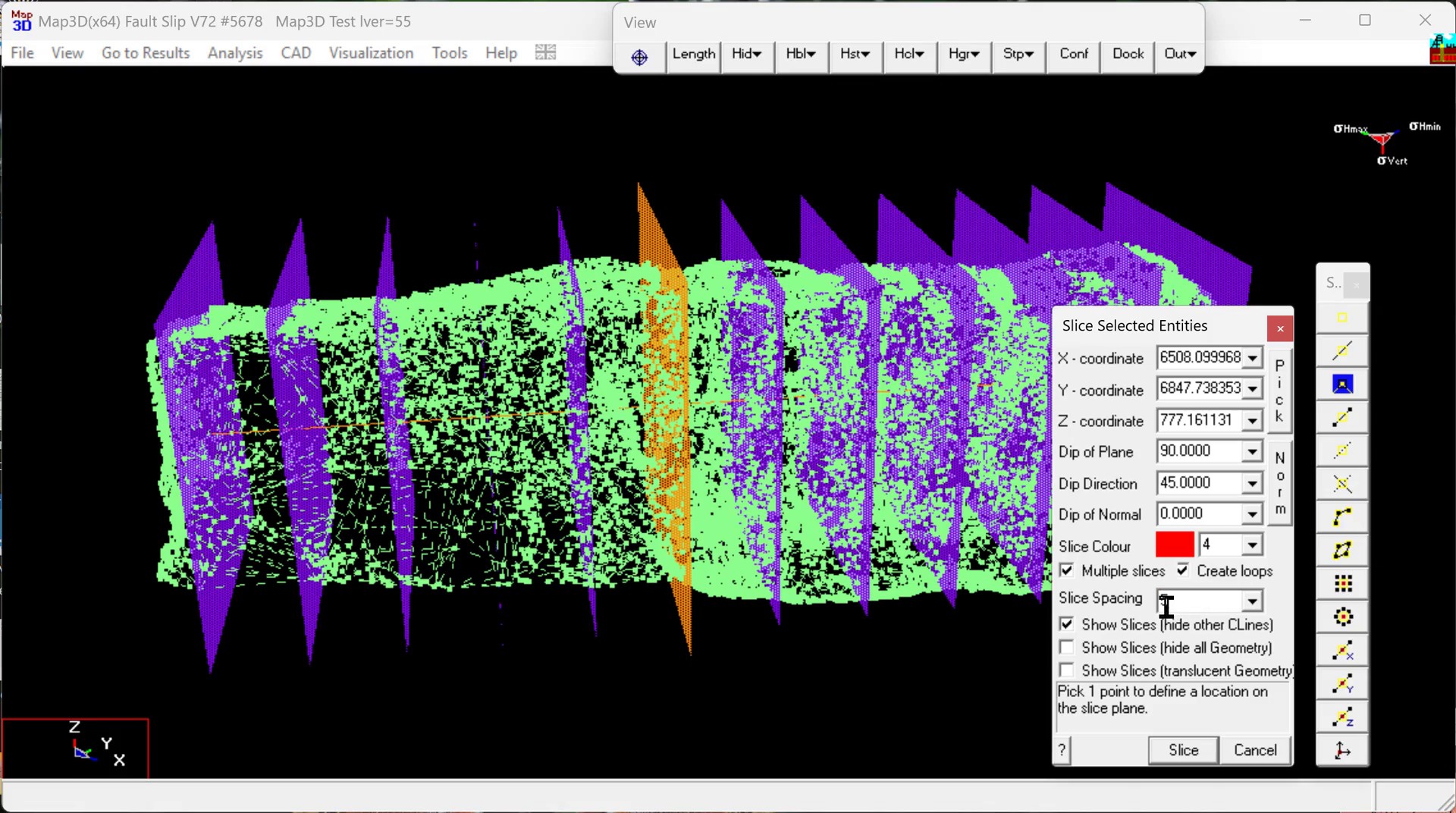Open the Hid dropdown in View toolbar

pyautogui.click(x=747, y=54)
